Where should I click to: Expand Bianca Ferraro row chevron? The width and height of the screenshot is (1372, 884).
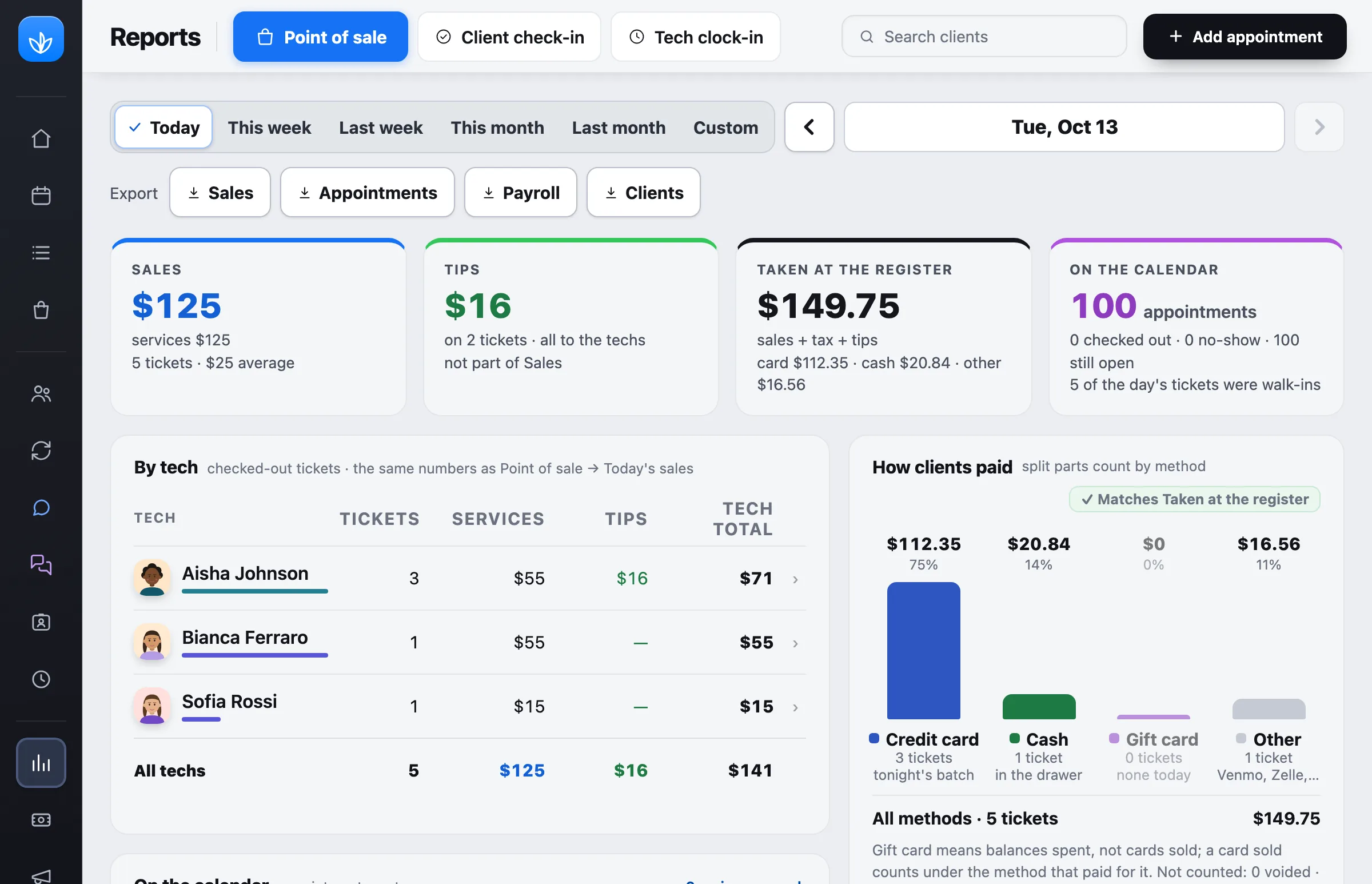(x=795, y=643)
